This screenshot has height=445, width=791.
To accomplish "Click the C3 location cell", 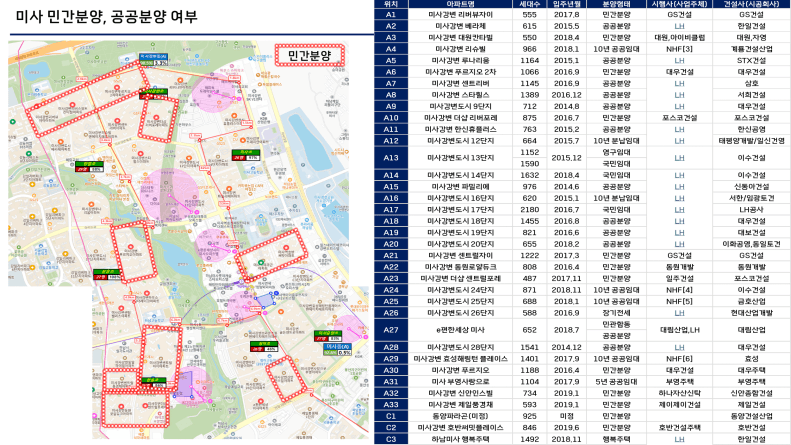I will pos(390,439).
